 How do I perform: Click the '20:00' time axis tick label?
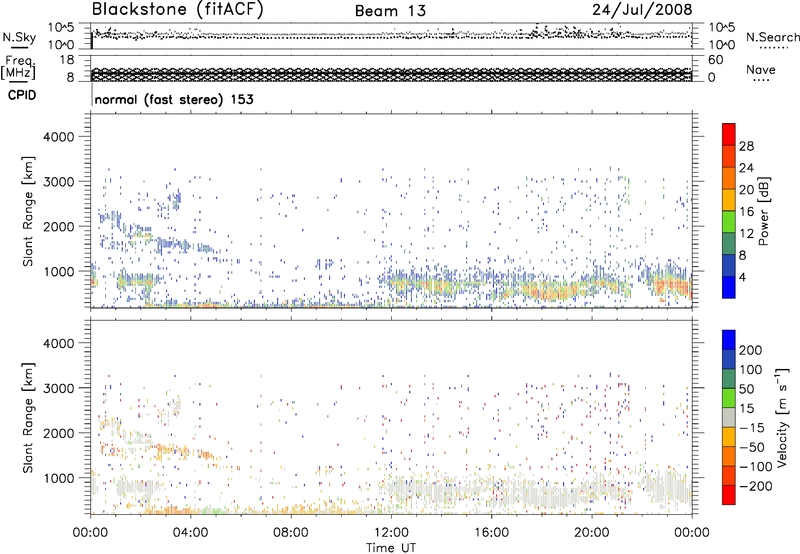[591, 533]
